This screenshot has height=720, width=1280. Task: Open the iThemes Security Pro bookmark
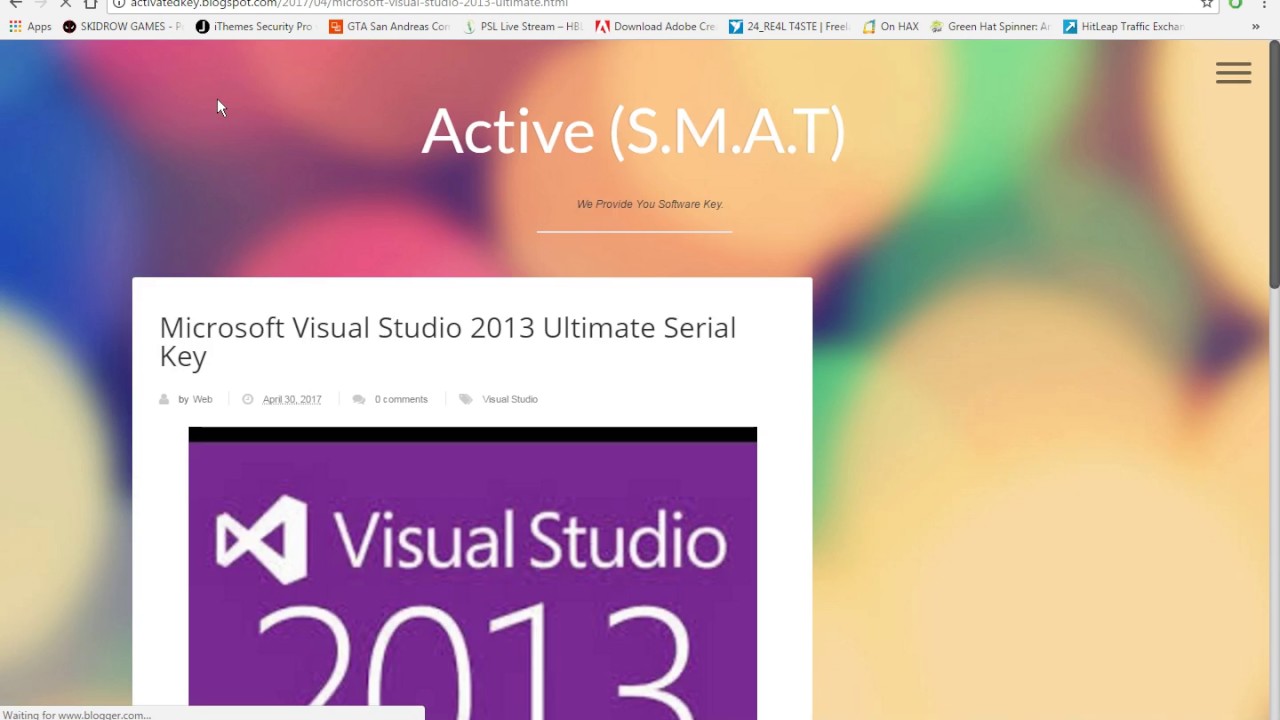(x=254, y=27)
